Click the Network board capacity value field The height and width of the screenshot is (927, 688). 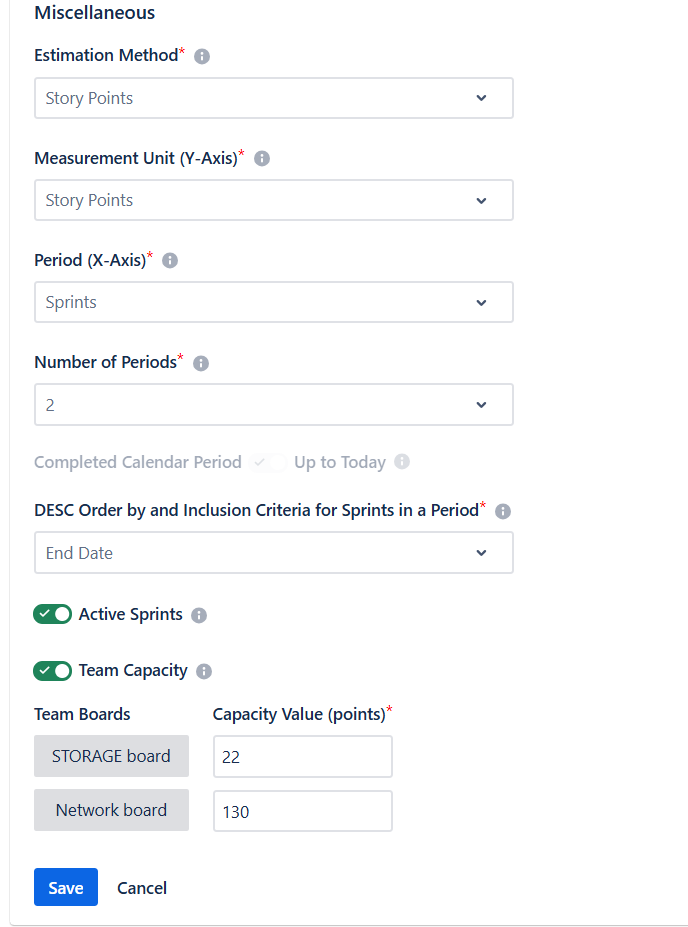coord(302,811)
